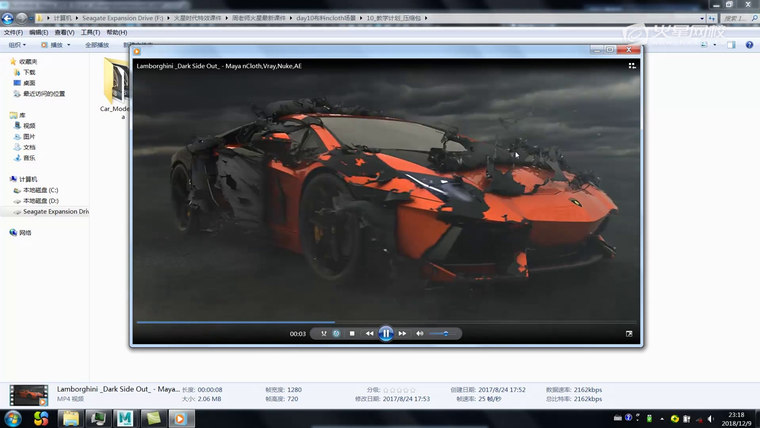Open the Windows Start menu
This screenshot has width=760, height=428.
click(13, 418)
